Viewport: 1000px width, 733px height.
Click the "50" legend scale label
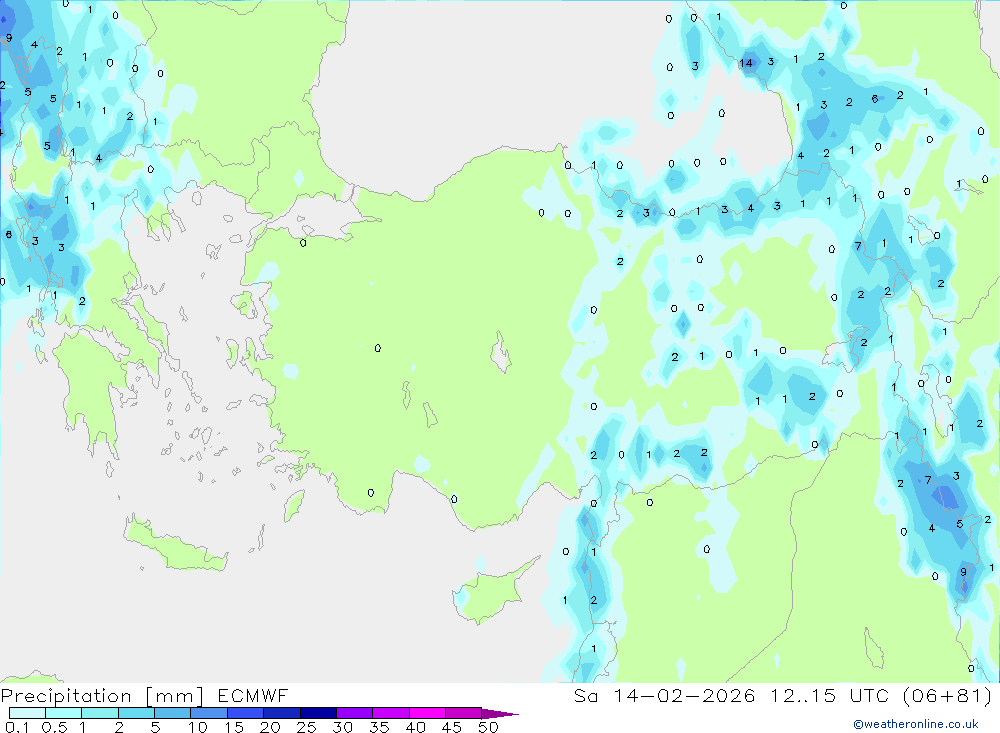(x=489, y=727)
